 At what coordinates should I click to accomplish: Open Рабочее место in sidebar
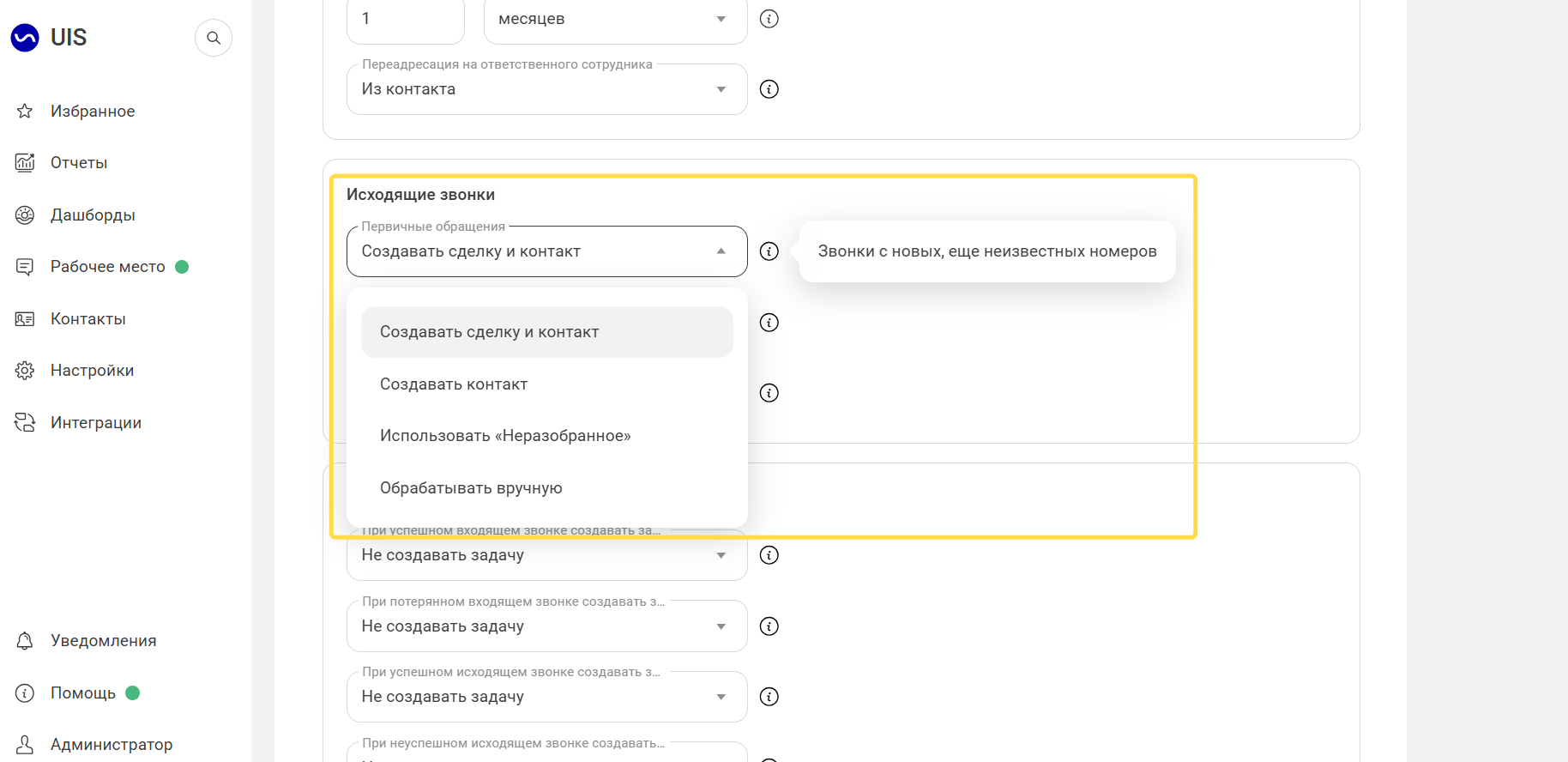click(x=108, y=267)
